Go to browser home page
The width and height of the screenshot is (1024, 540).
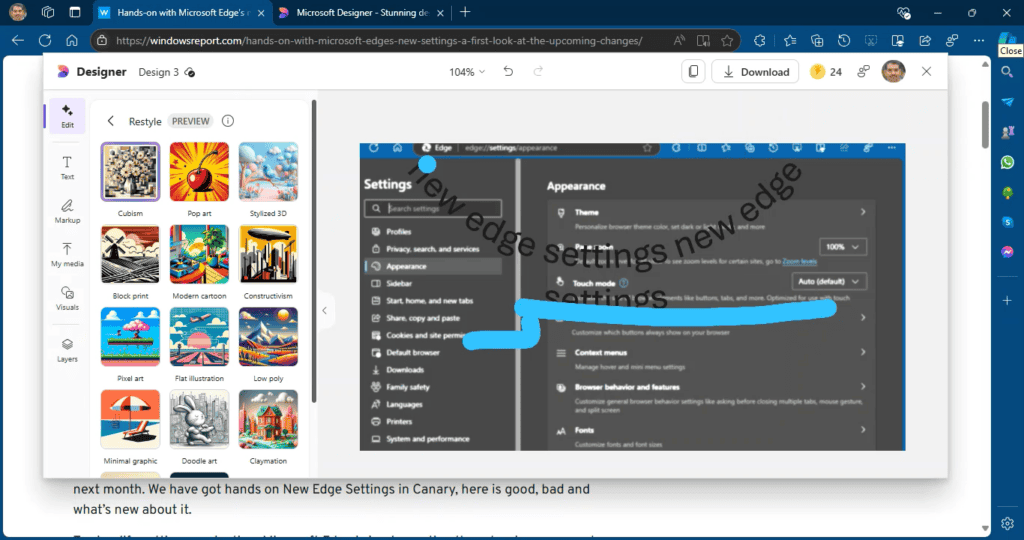[x=72, y=40]
